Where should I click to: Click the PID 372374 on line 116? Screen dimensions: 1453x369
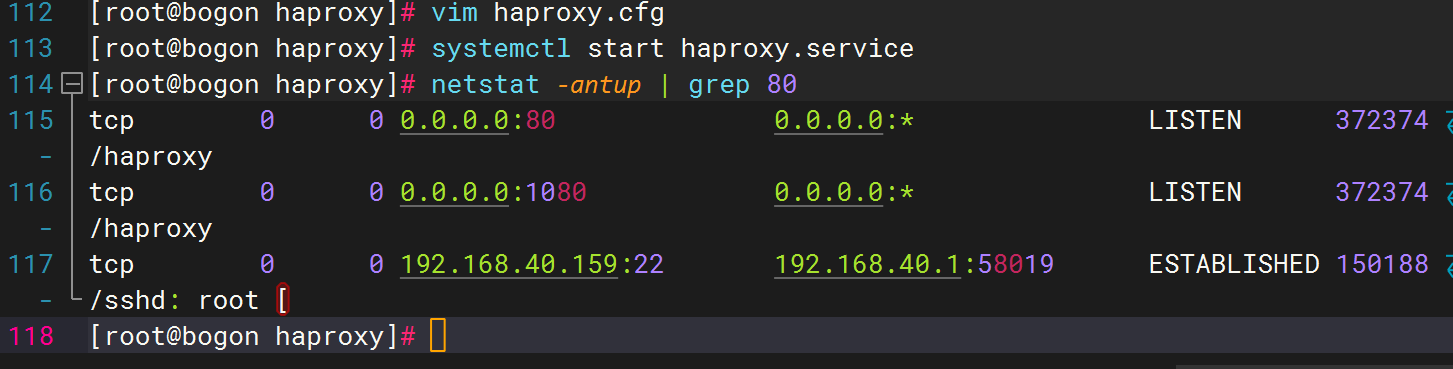(x=1382, y=193)
